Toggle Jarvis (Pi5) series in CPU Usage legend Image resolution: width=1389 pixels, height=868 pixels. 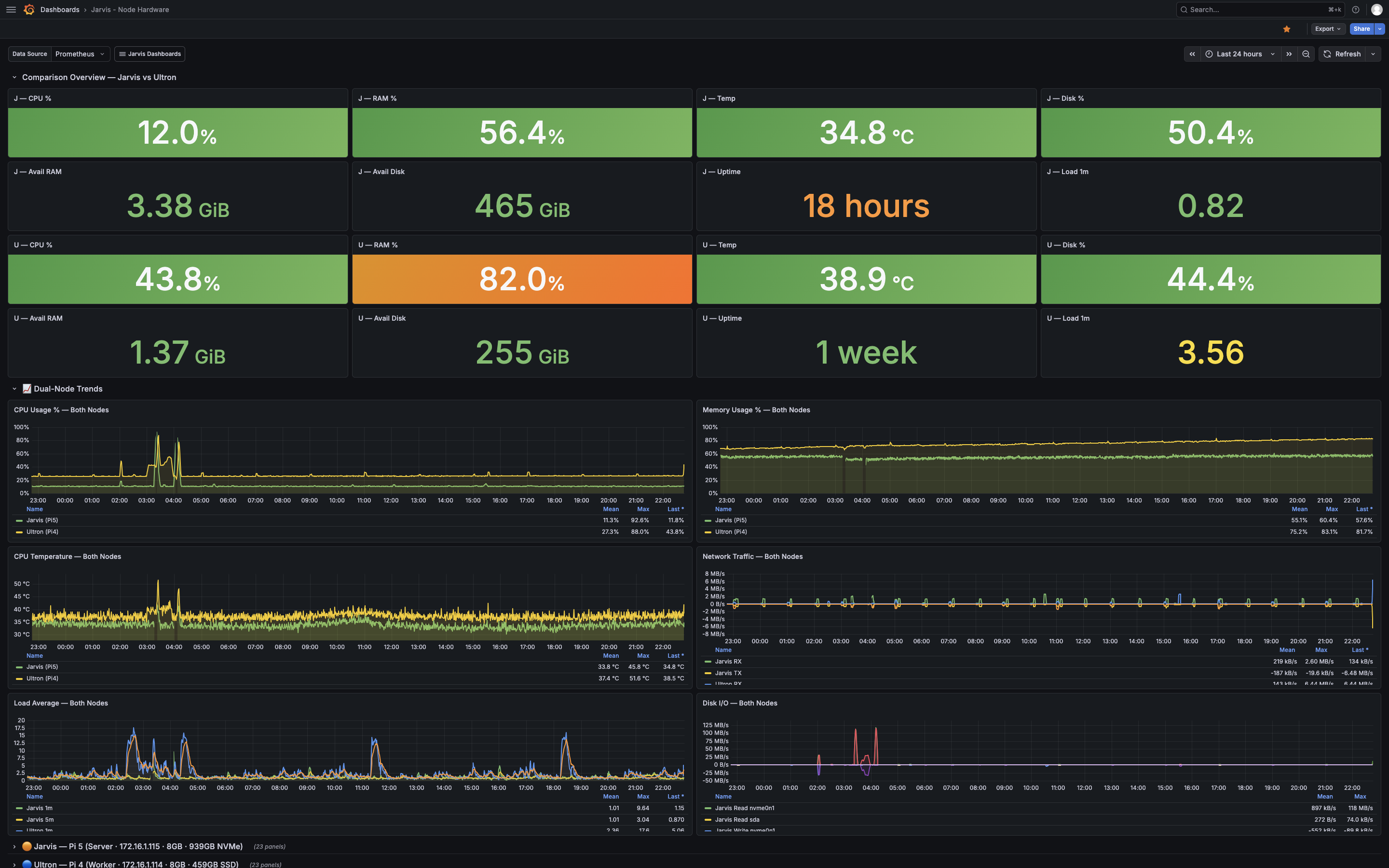[42, 520]
